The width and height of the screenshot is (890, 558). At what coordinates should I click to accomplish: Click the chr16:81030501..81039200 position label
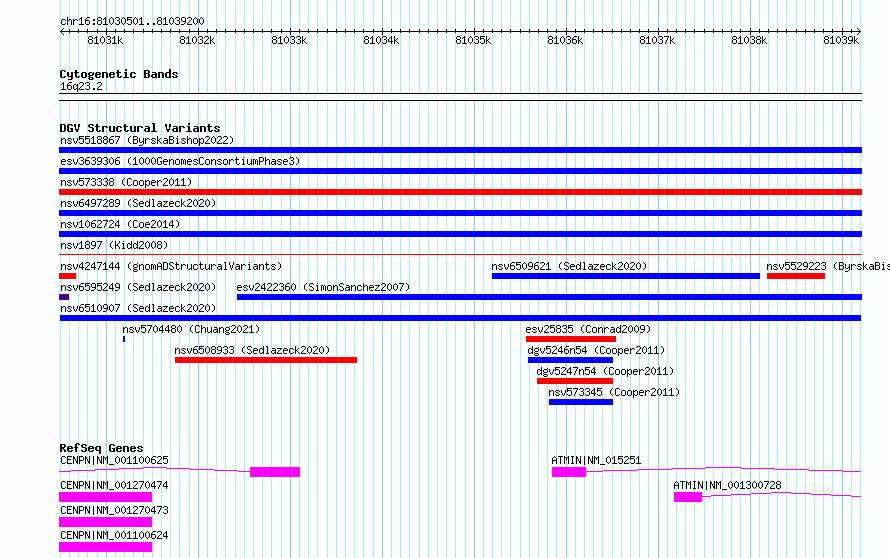[x=132, y=21]
